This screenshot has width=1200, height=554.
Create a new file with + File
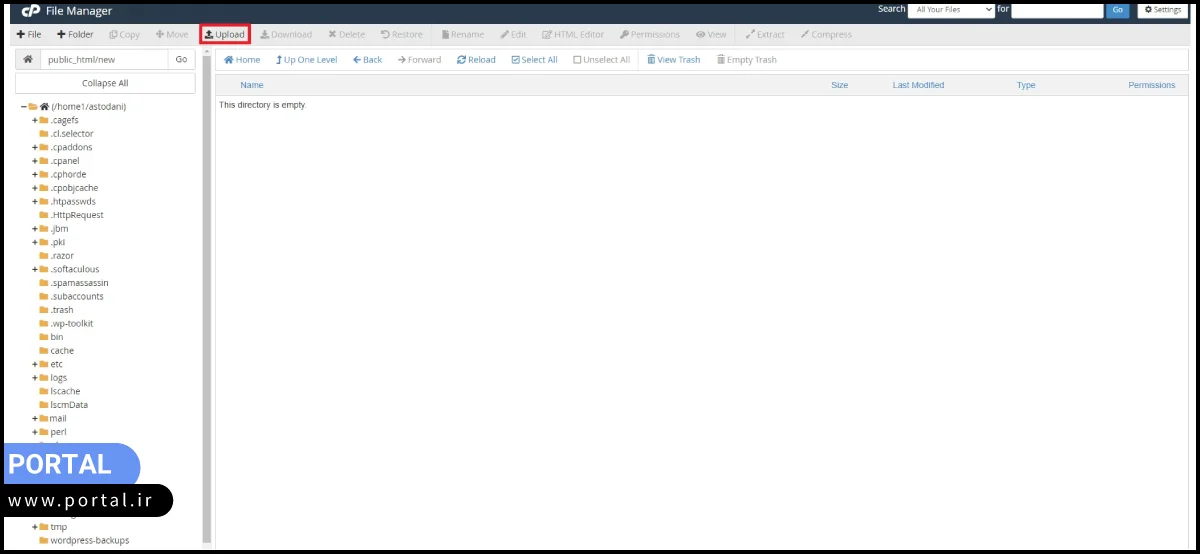tap(29, 34)
